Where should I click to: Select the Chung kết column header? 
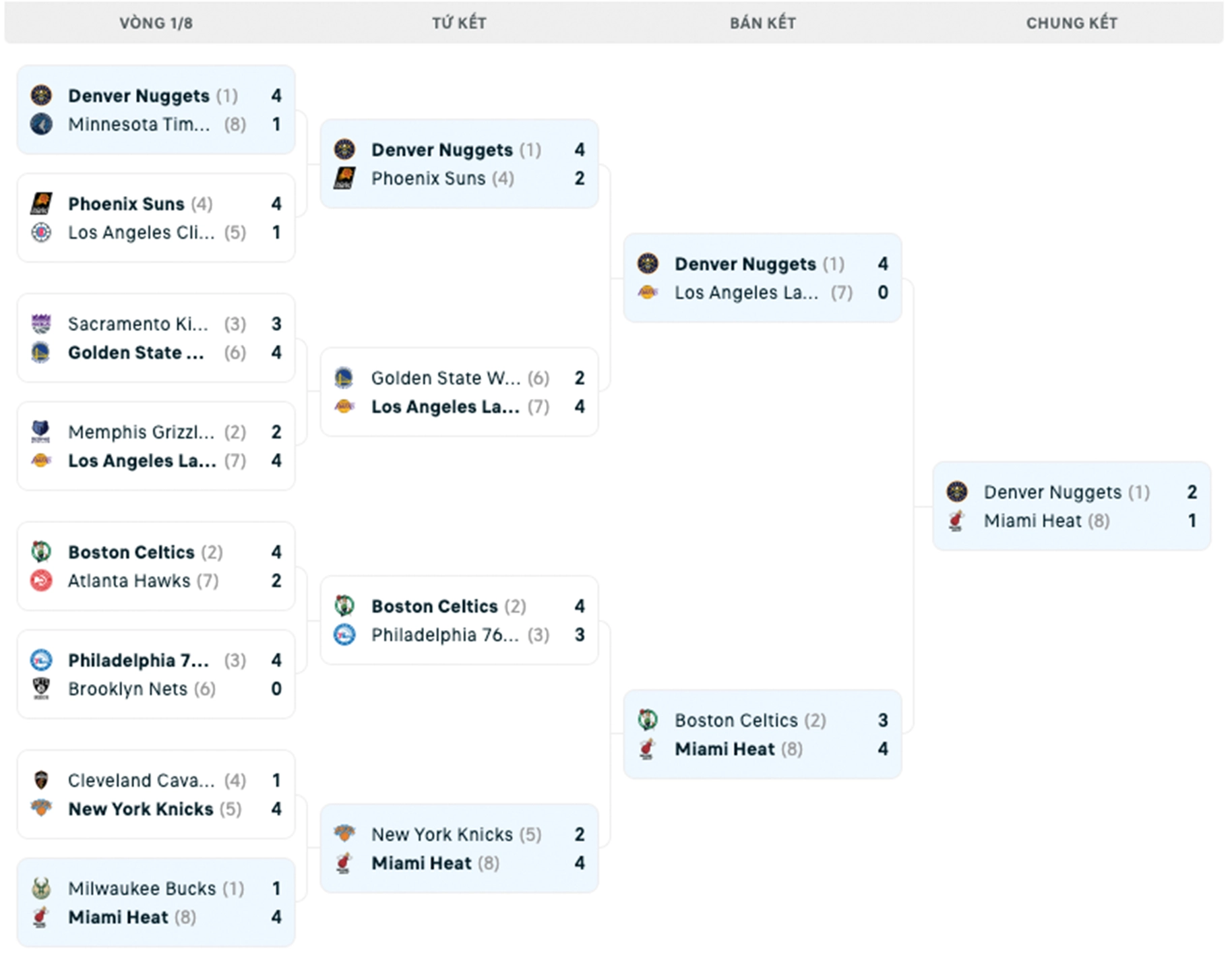coord(1072,23)
